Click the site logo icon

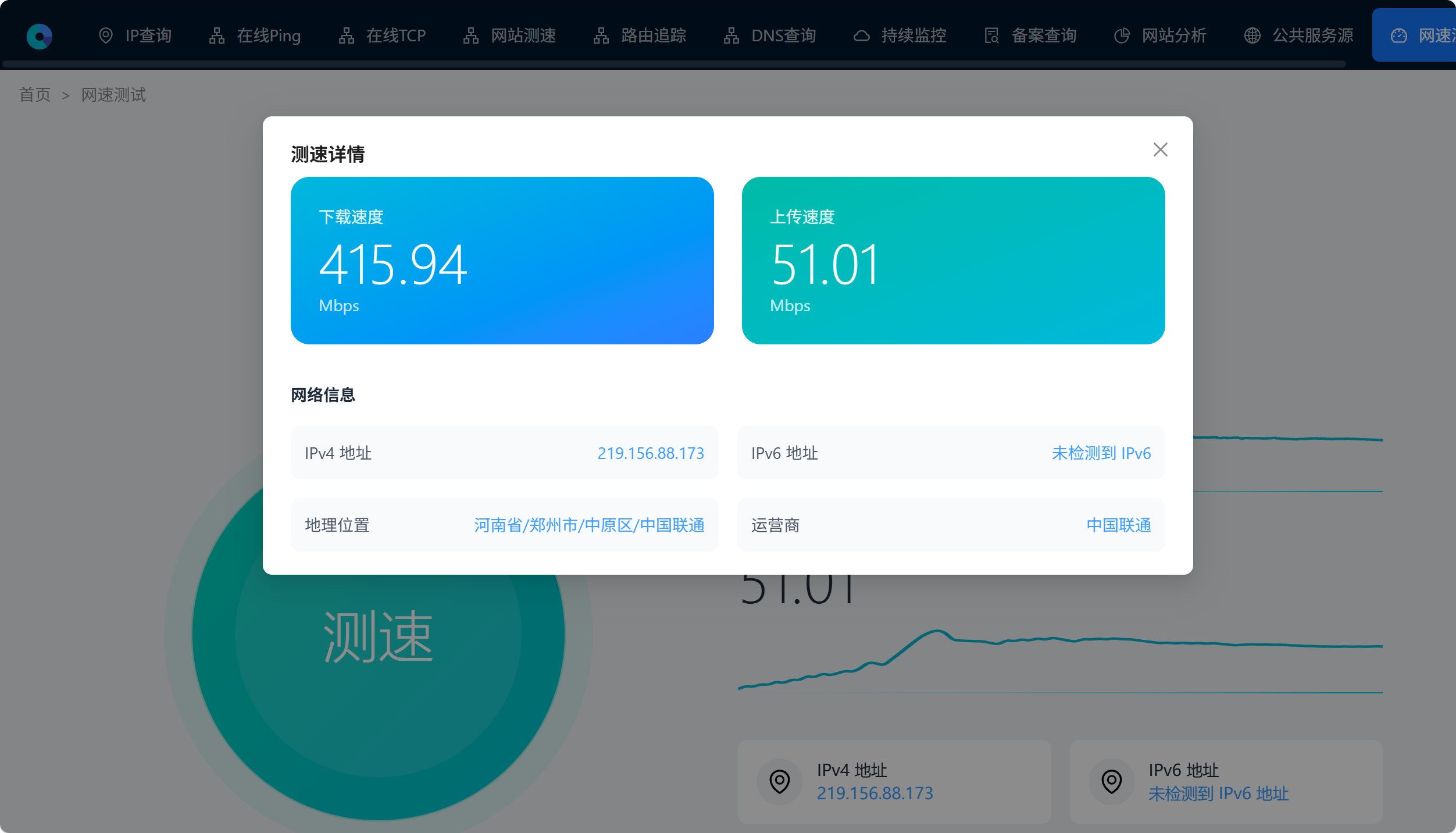(40, 36)
